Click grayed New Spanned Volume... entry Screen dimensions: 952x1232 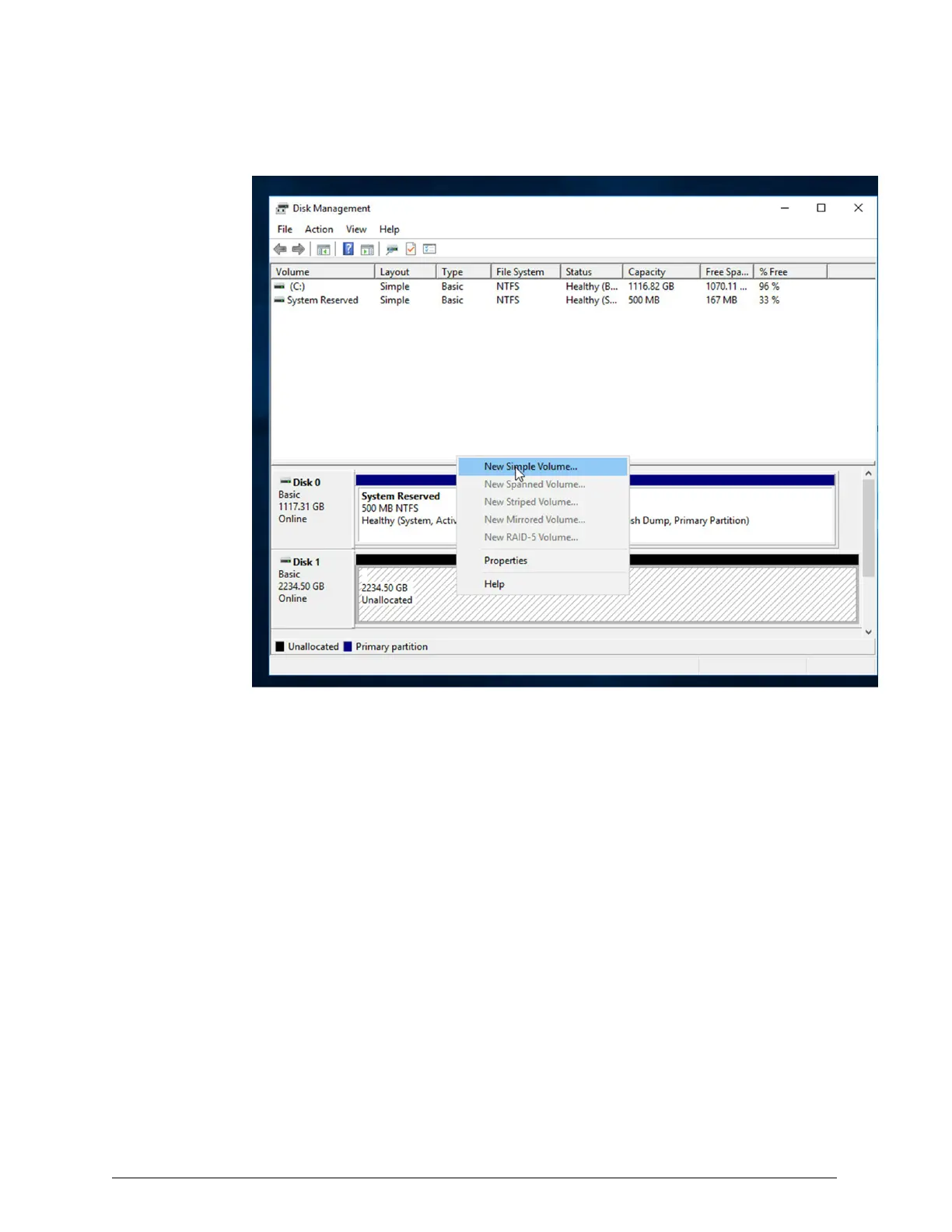[x=543, y=485]
